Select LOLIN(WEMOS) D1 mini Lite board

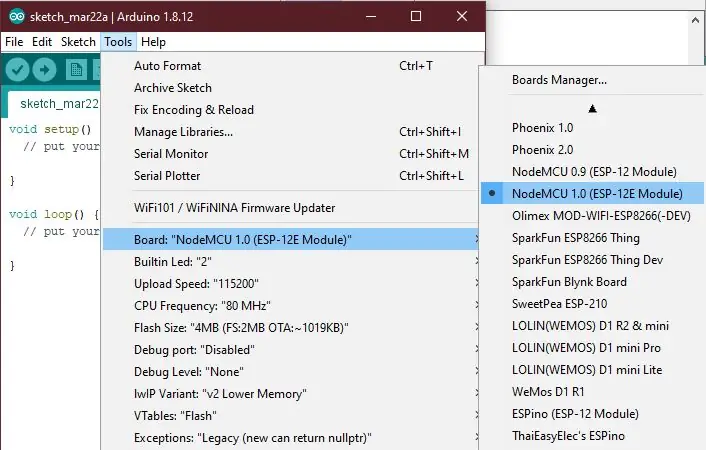(x=592, y=370)
